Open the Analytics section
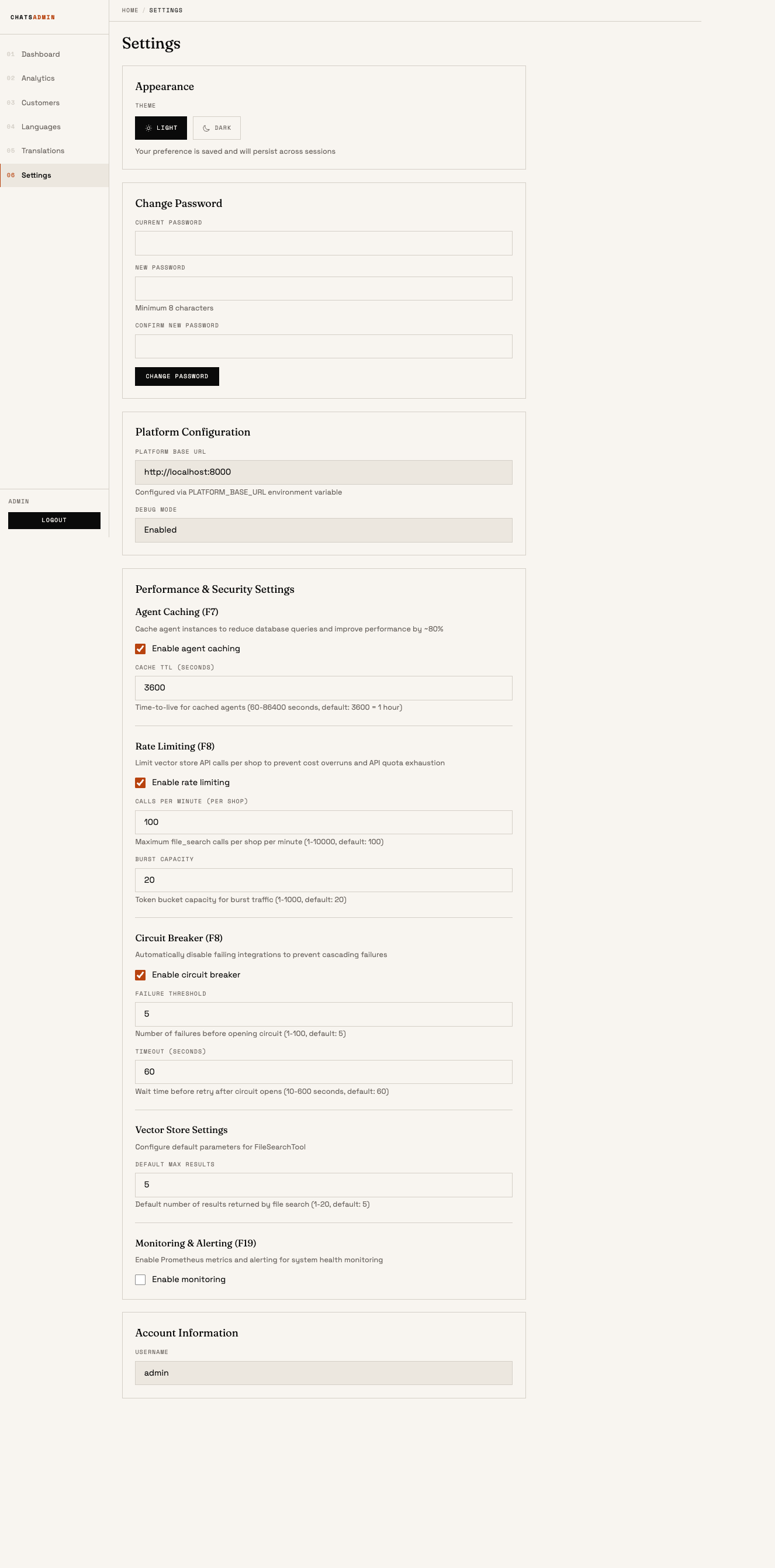Viewport: 775px width, 1568px height. (x=38, y=78)
